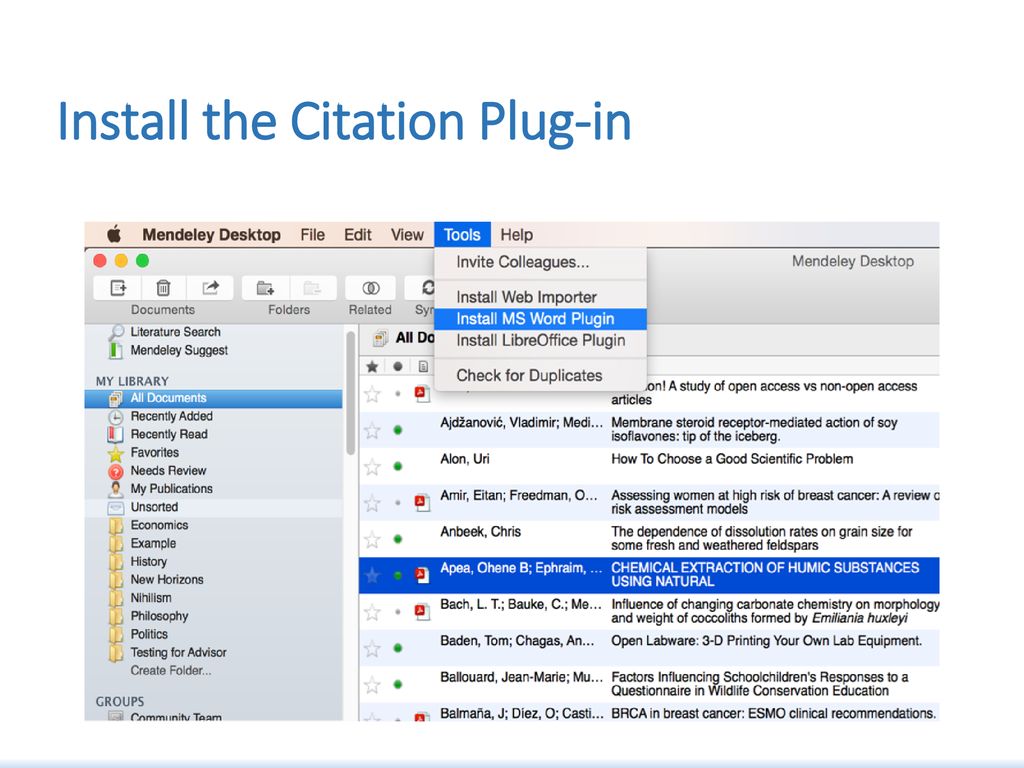The height and width of the screenshot is (768, 1024).
Task: Open Mendeley Suggest in sidebar
Action: click(x=179, y=350)
